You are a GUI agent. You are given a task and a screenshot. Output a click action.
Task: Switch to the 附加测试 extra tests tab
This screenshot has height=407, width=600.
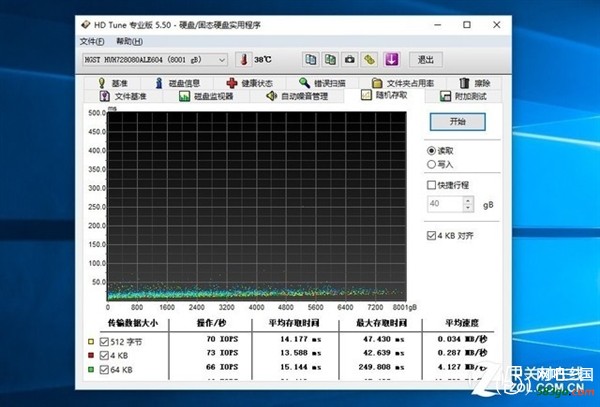(x=463, y=96)
